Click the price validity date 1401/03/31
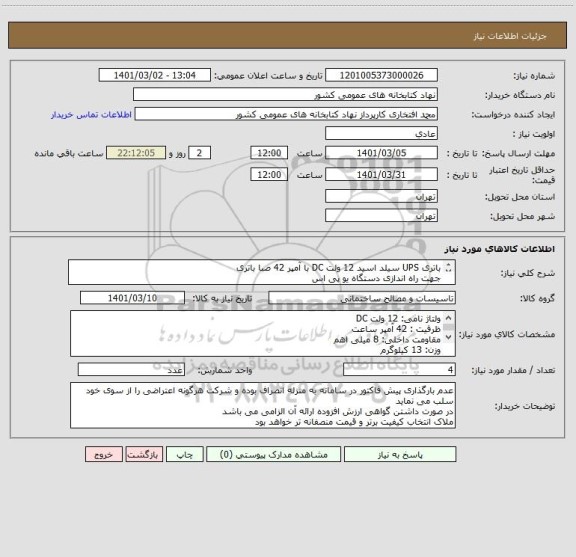Image resolution: width=576 pixels, height=557 pixels. point(381,175)
